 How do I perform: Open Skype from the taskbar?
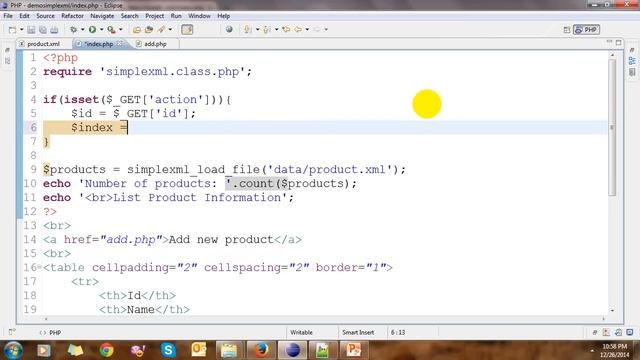pos(168,350)
